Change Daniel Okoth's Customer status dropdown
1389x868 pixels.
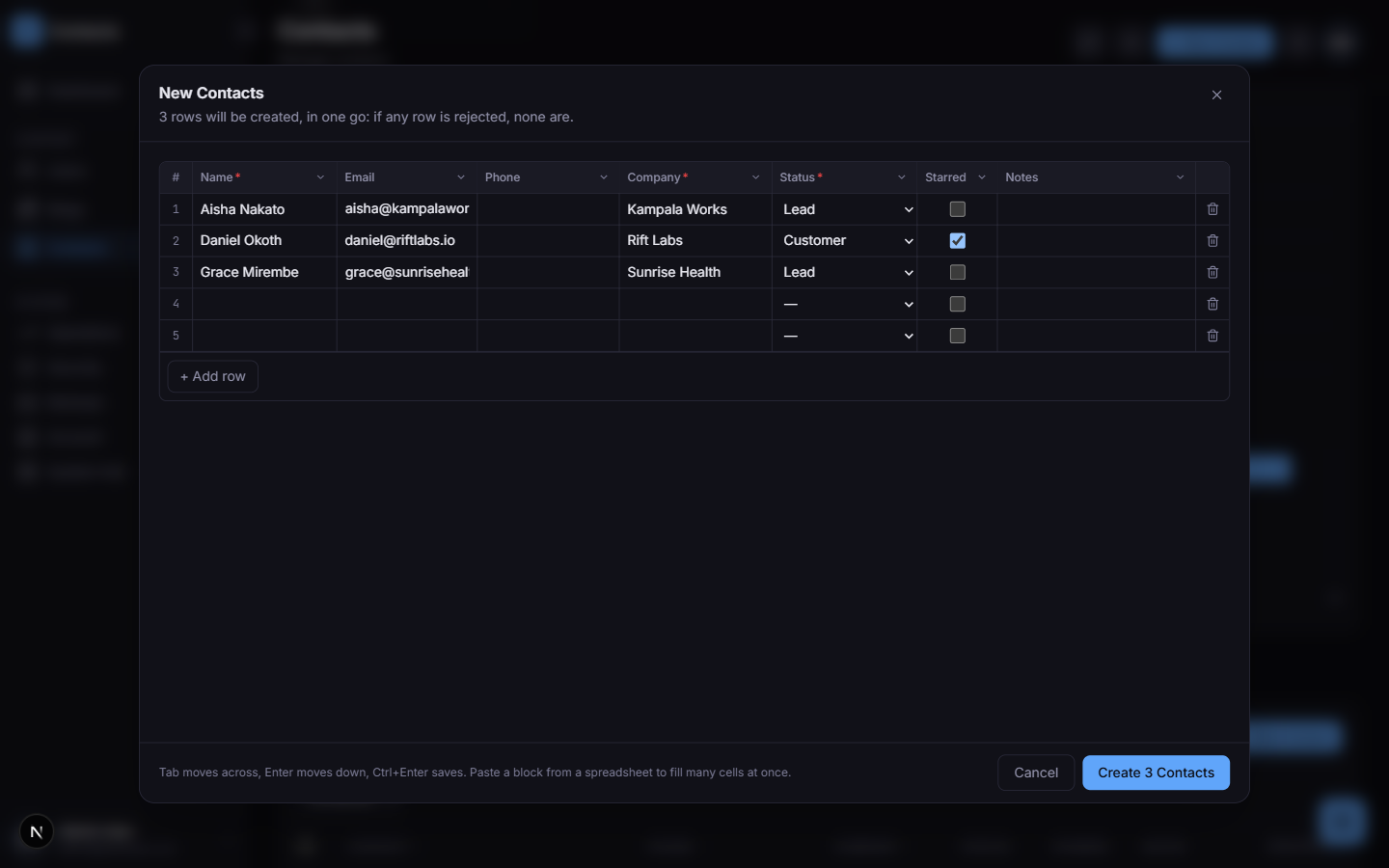coord(845,241)
